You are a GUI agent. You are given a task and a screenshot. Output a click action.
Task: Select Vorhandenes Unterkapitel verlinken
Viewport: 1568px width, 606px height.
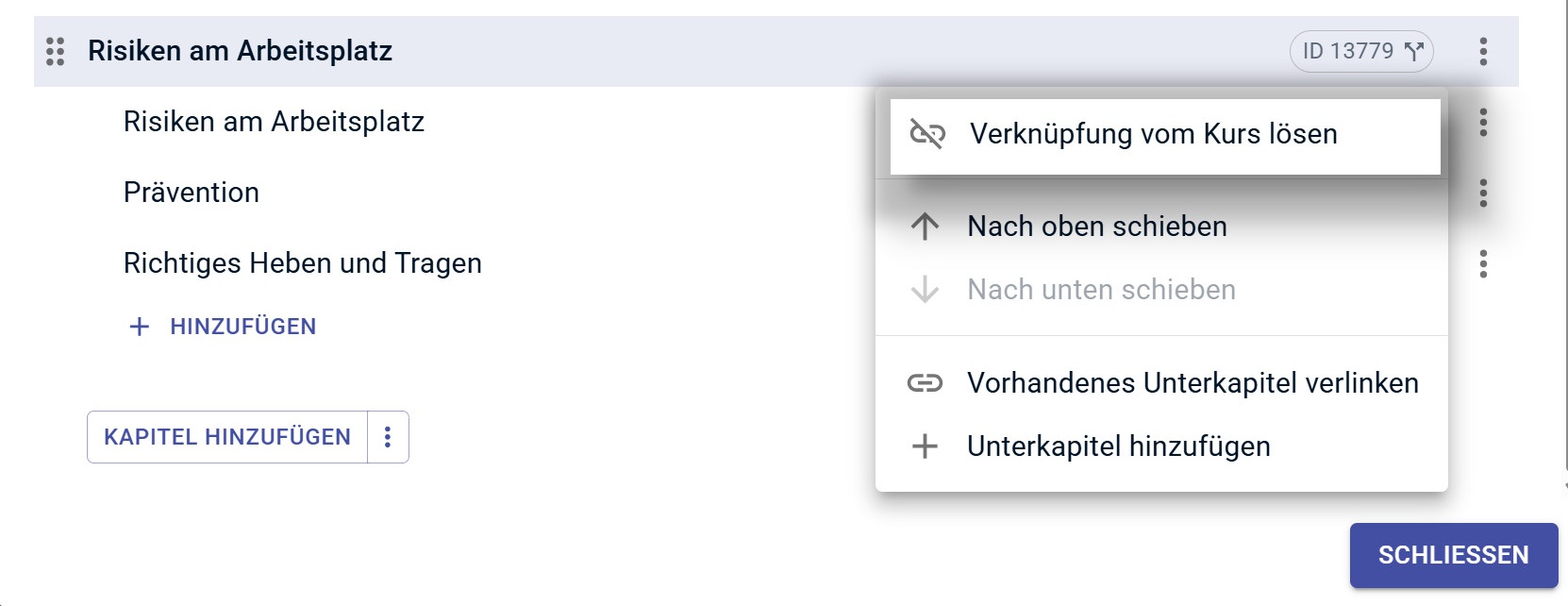[1193, 383]
